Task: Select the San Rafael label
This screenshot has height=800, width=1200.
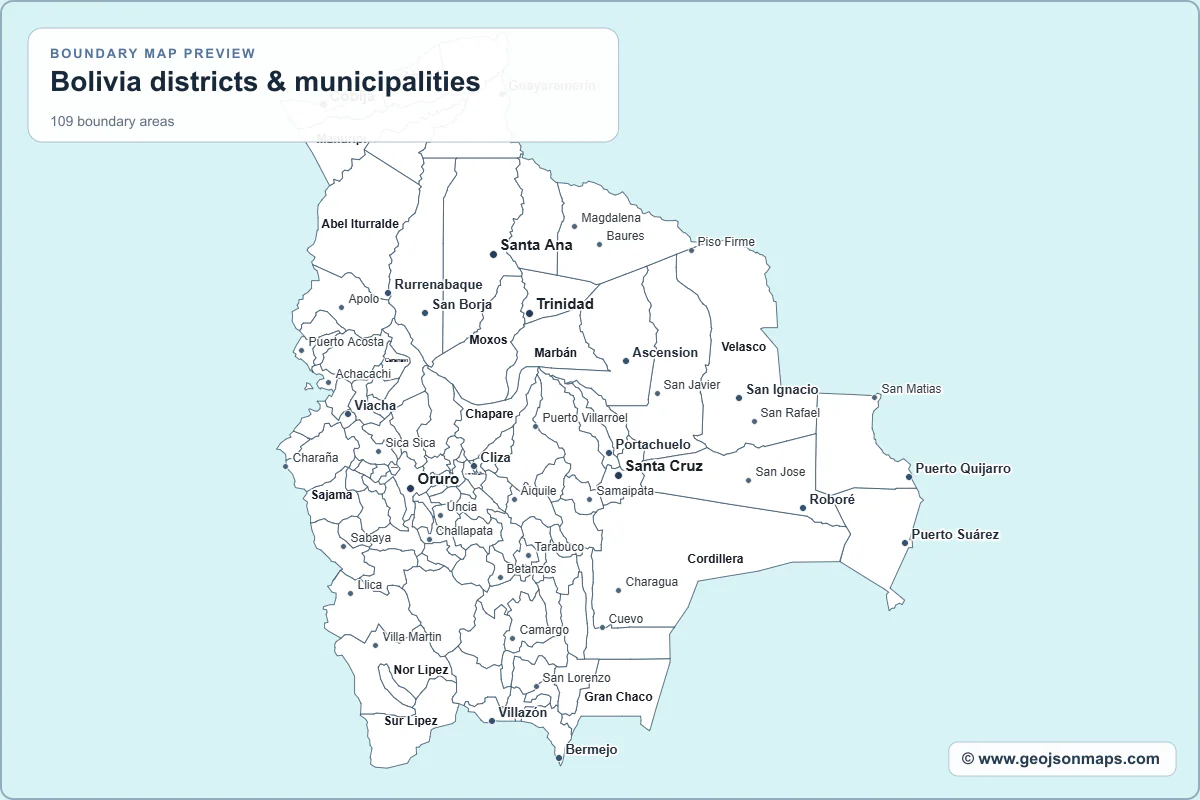Action: pos(790,413)
